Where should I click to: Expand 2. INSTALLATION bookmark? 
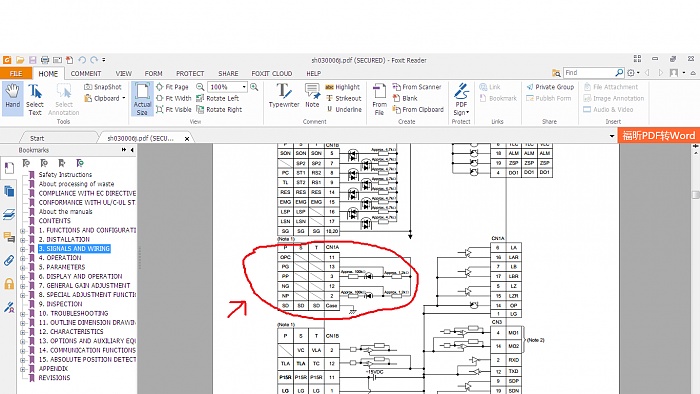[x=23, y=240]
